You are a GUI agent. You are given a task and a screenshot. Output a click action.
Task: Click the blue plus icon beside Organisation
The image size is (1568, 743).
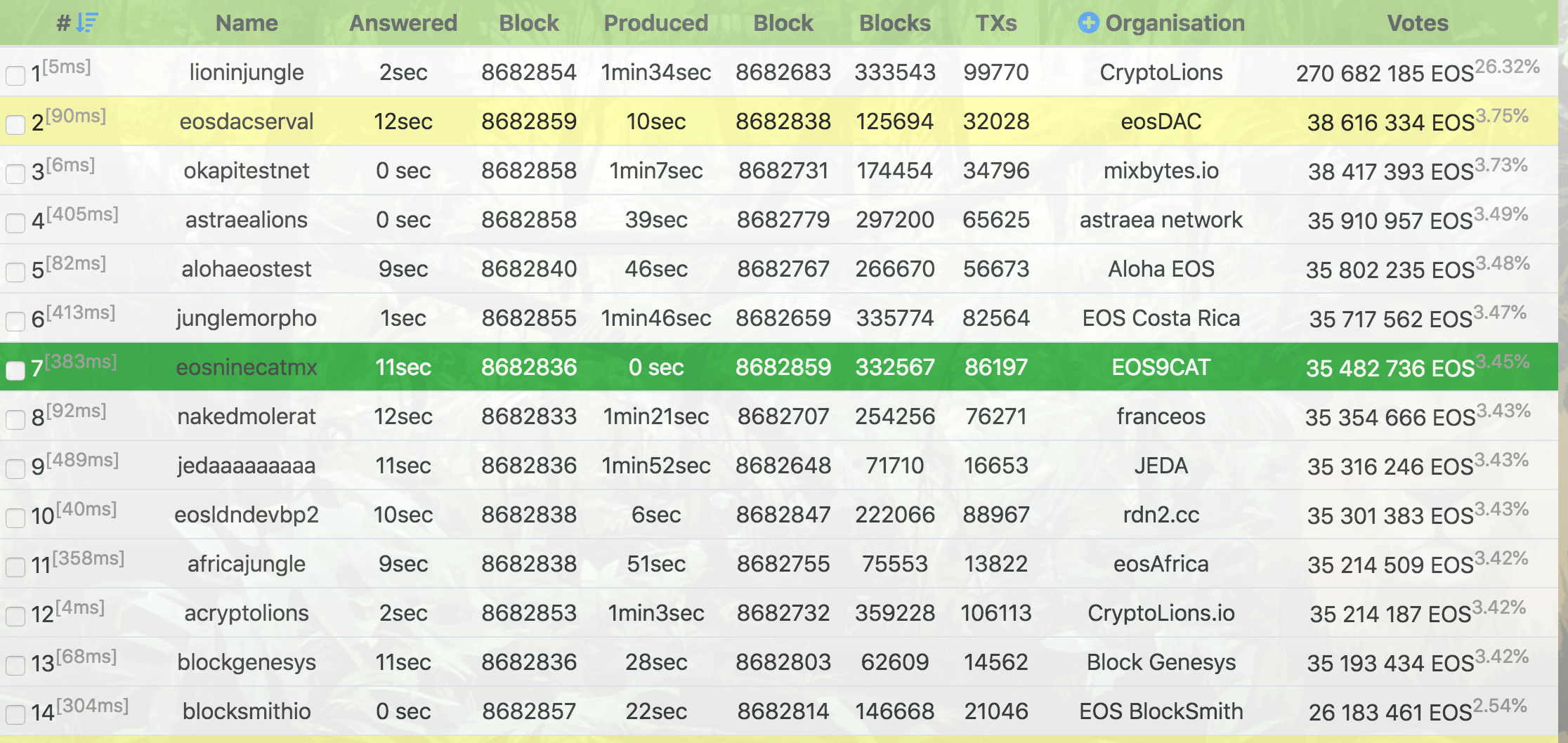pyautogui.click(x=1088, y=23)
